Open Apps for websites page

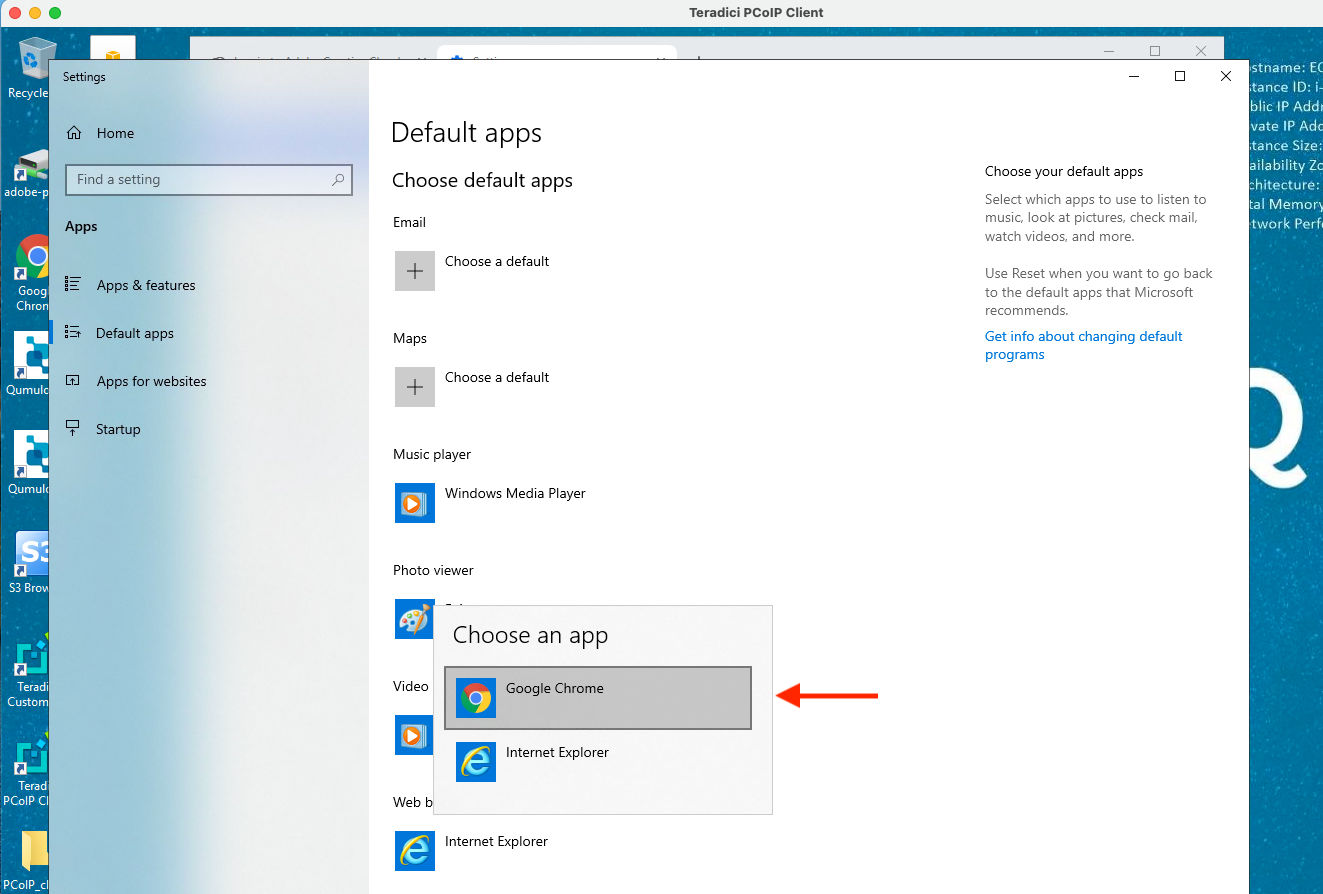(151, 381)
